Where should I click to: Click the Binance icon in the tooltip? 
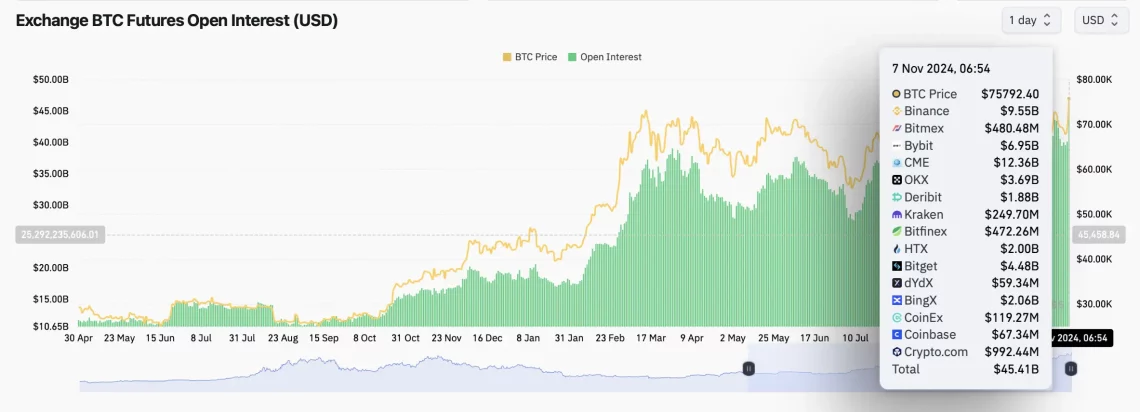point(896,111)
